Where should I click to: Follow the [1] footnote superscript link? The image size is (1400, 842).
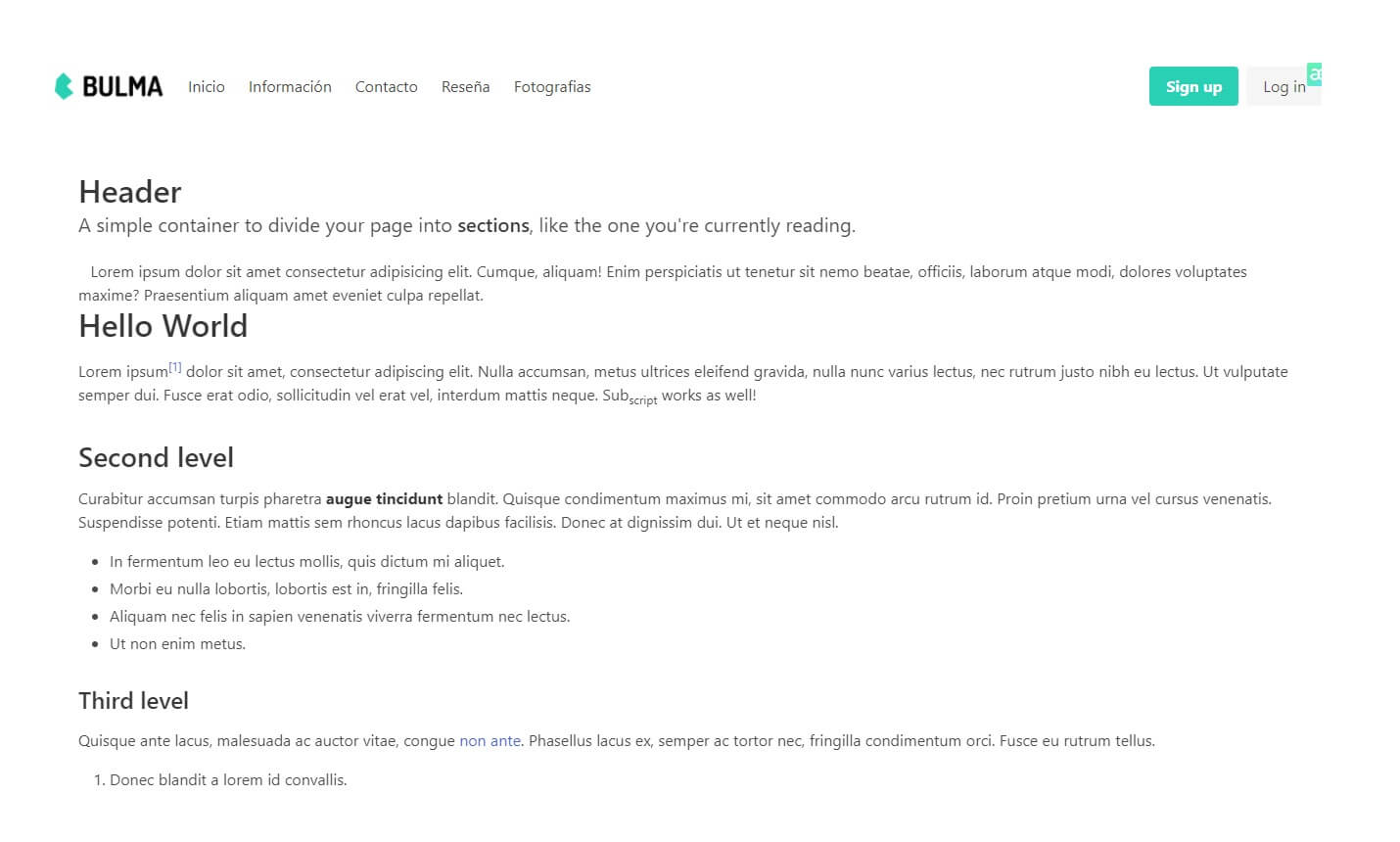tap(175, 367)
